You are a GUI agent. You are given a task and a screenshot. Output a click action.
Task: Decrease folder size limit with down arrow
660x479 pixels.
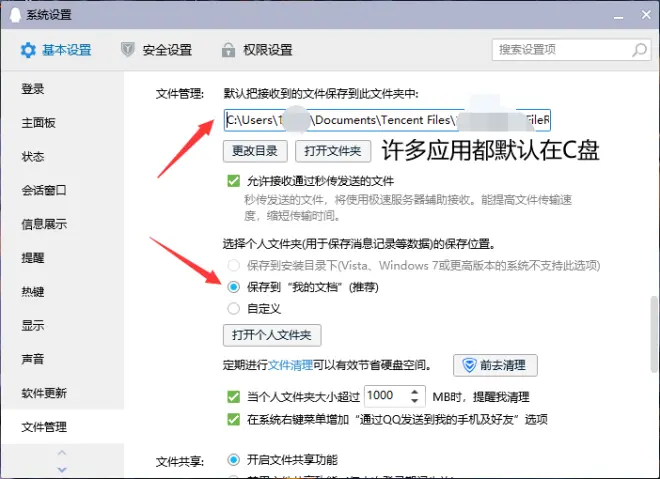pyautogui.click(x=415, y=401)
